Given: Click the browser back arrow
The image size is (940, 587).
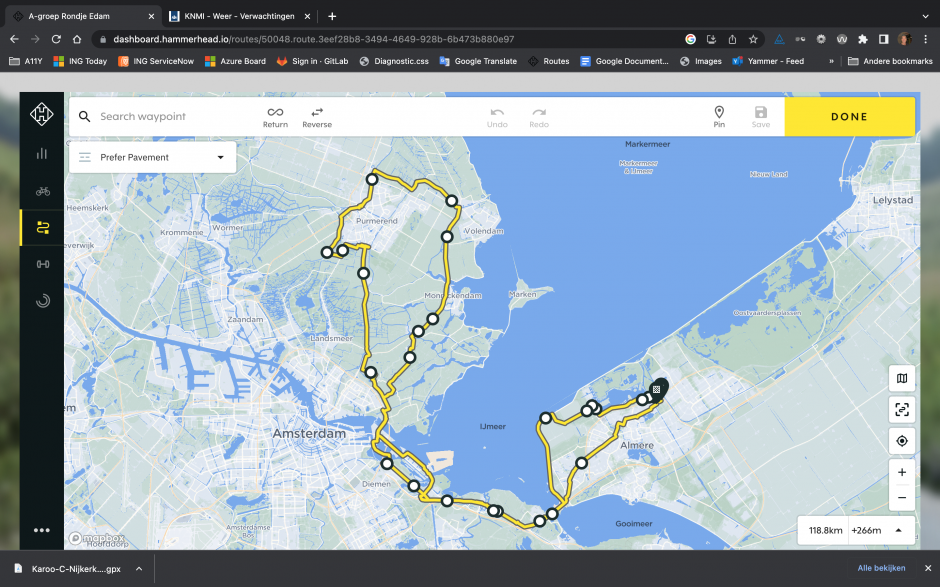Looking at the screenshot, I should pos(14,39).
